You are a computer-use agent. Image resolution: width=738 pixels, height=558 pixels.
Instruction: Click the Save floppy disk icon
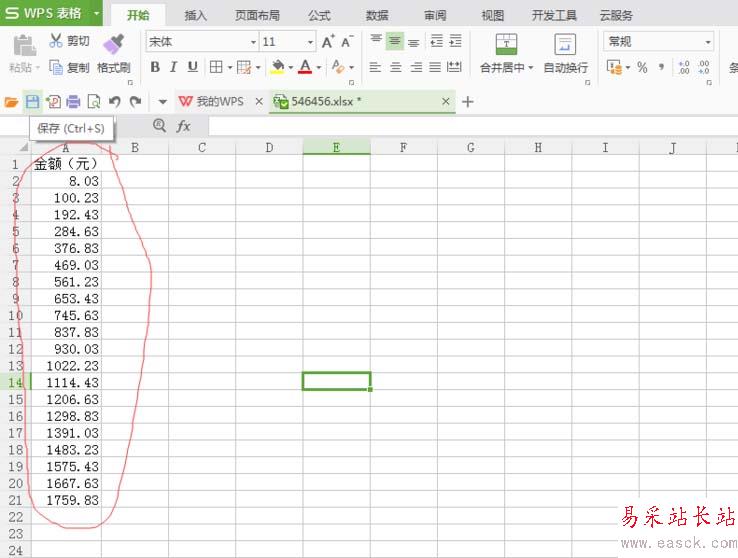coord(32,102)
